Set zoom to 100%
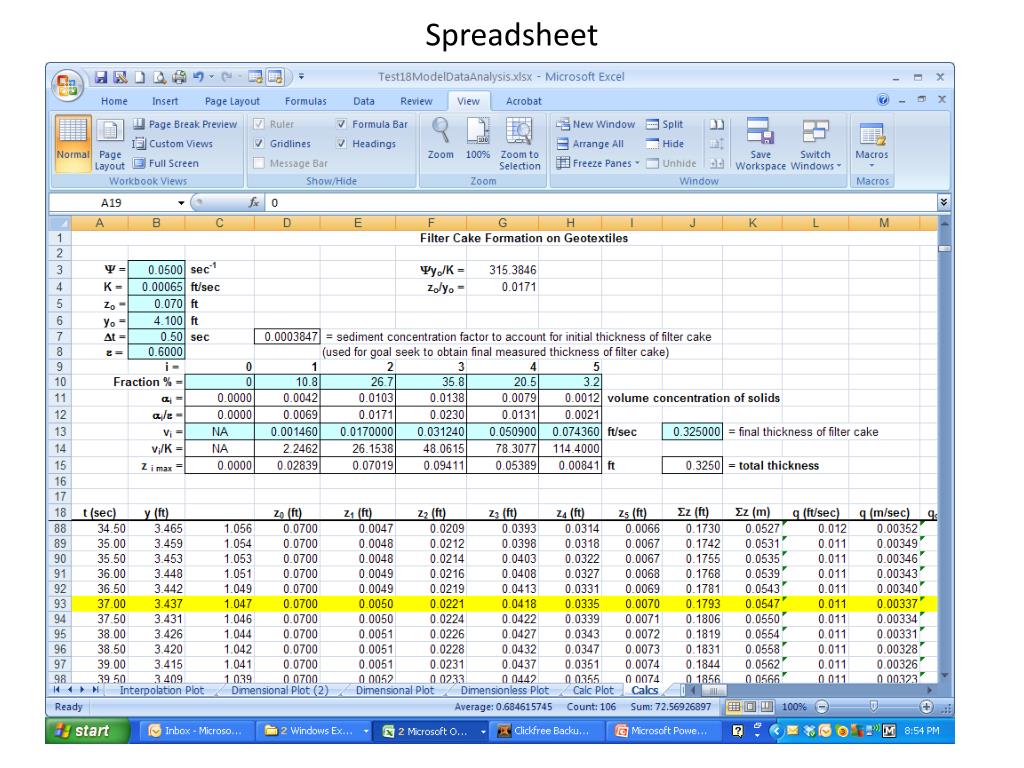 (477, 138)
